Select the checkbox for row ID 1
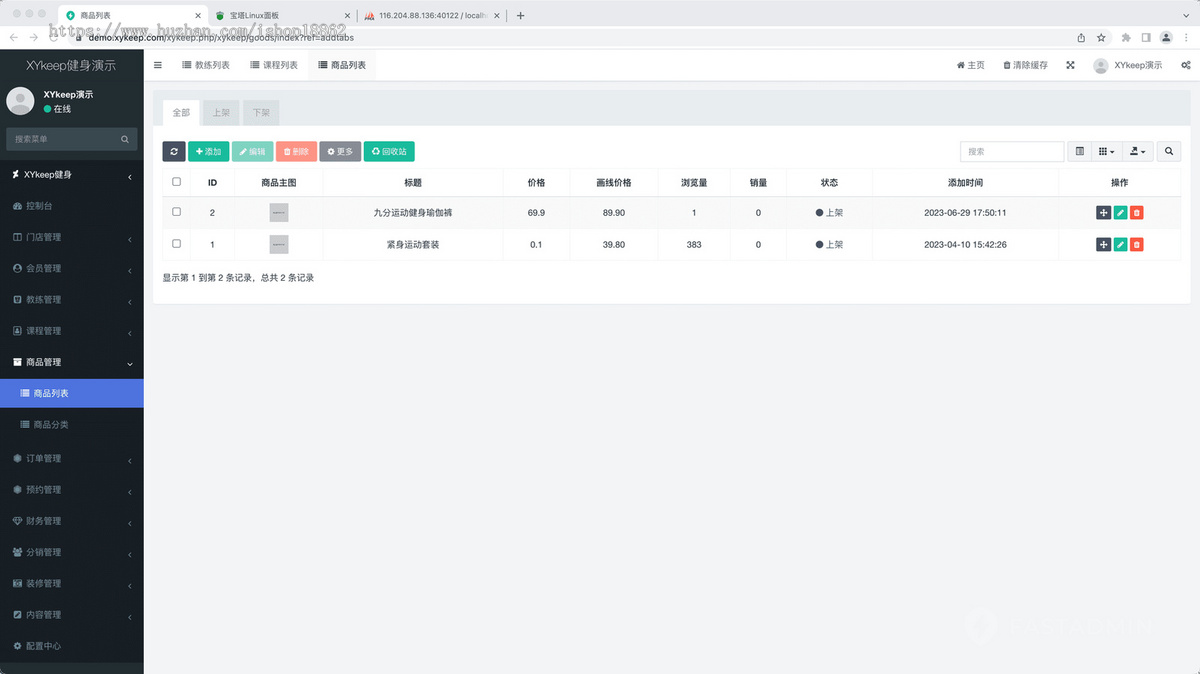1200x674 pixels. click(x=177, y=244)
